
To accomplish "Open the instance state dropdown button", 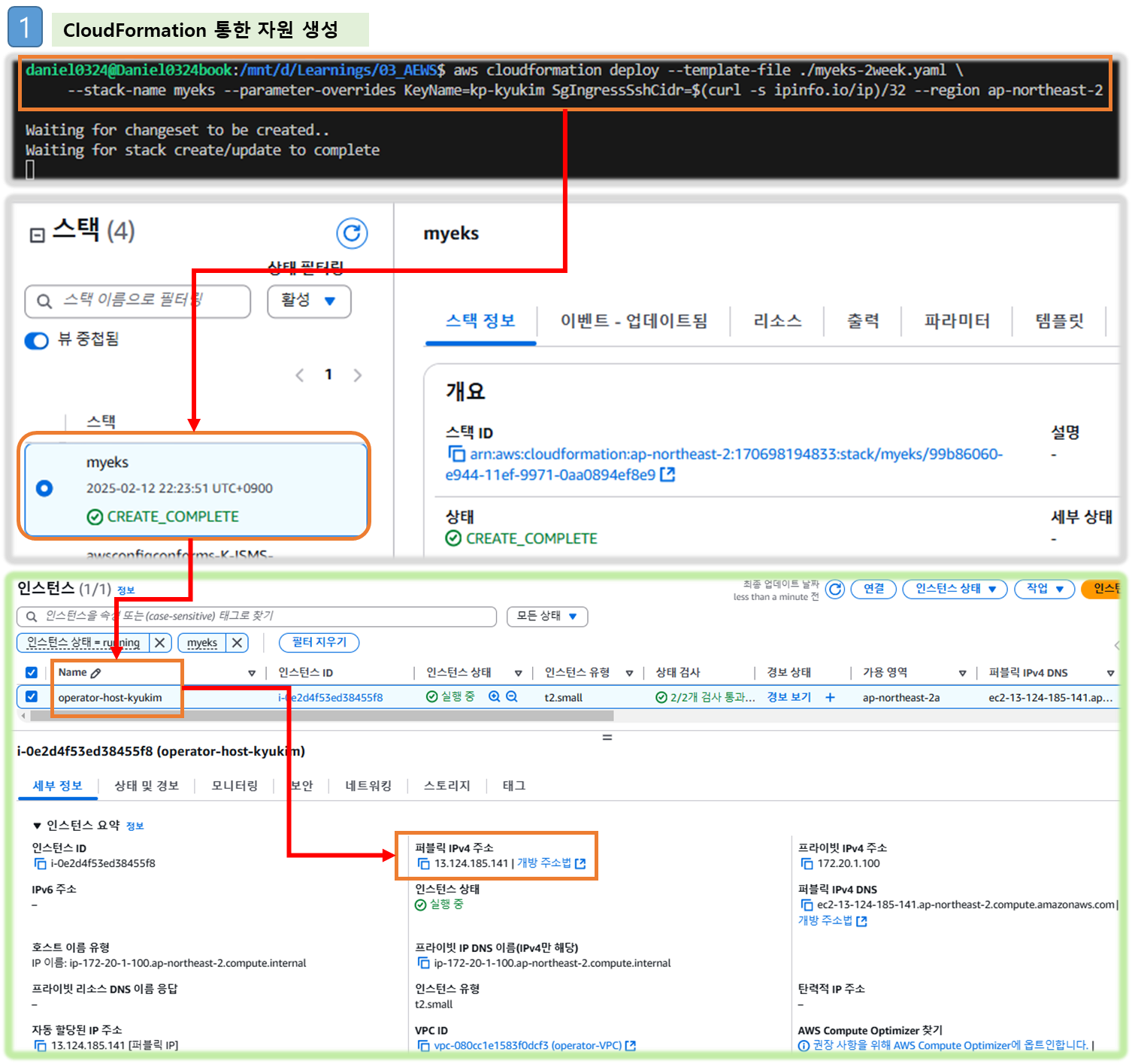I will tap(955, 589).
